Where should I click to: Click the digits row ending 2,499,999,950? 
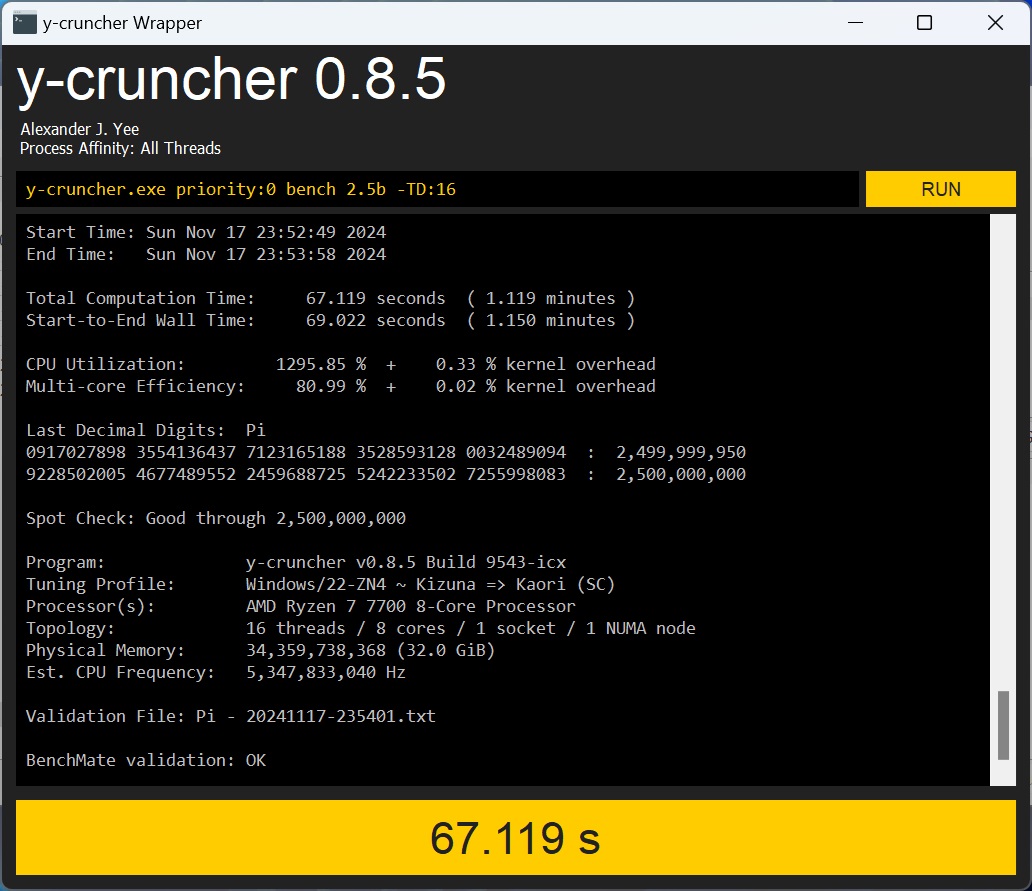tap(386, 452)
